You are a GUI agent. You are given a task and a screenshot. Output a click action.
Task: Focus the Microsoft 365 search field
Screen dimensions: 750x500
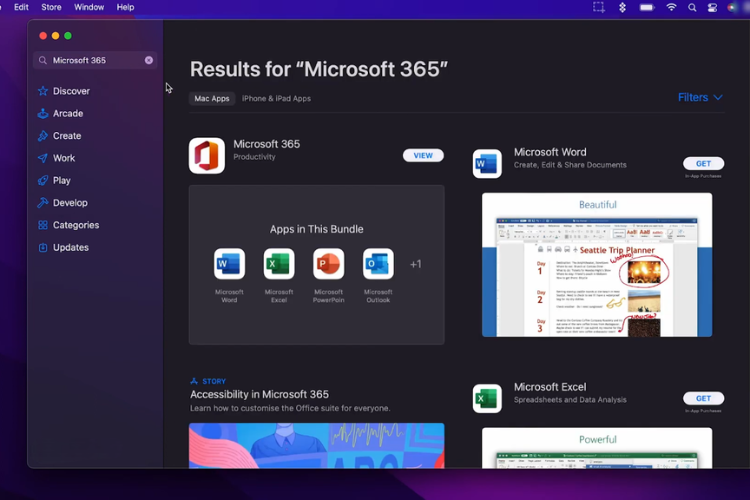(x=95, y=60)
